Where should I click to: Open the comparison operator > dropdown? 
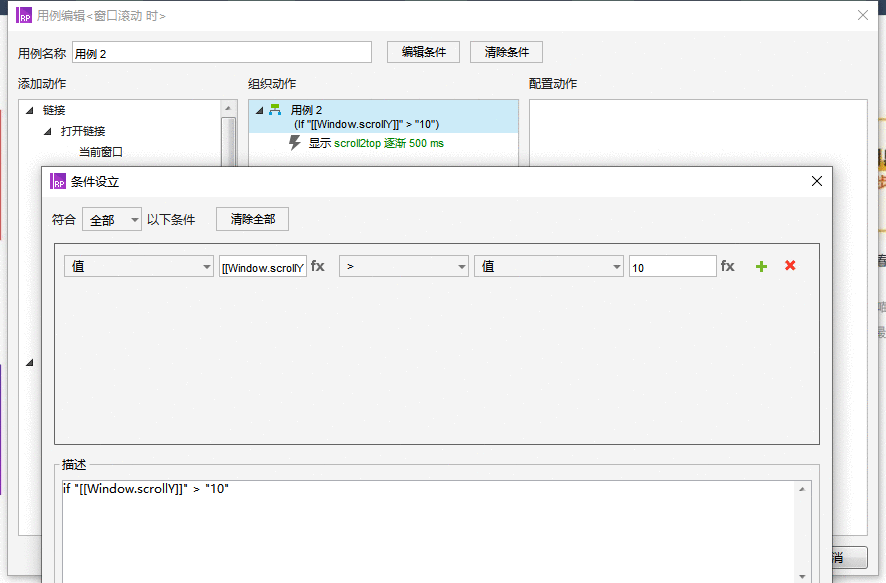click(x=403, y=266)
